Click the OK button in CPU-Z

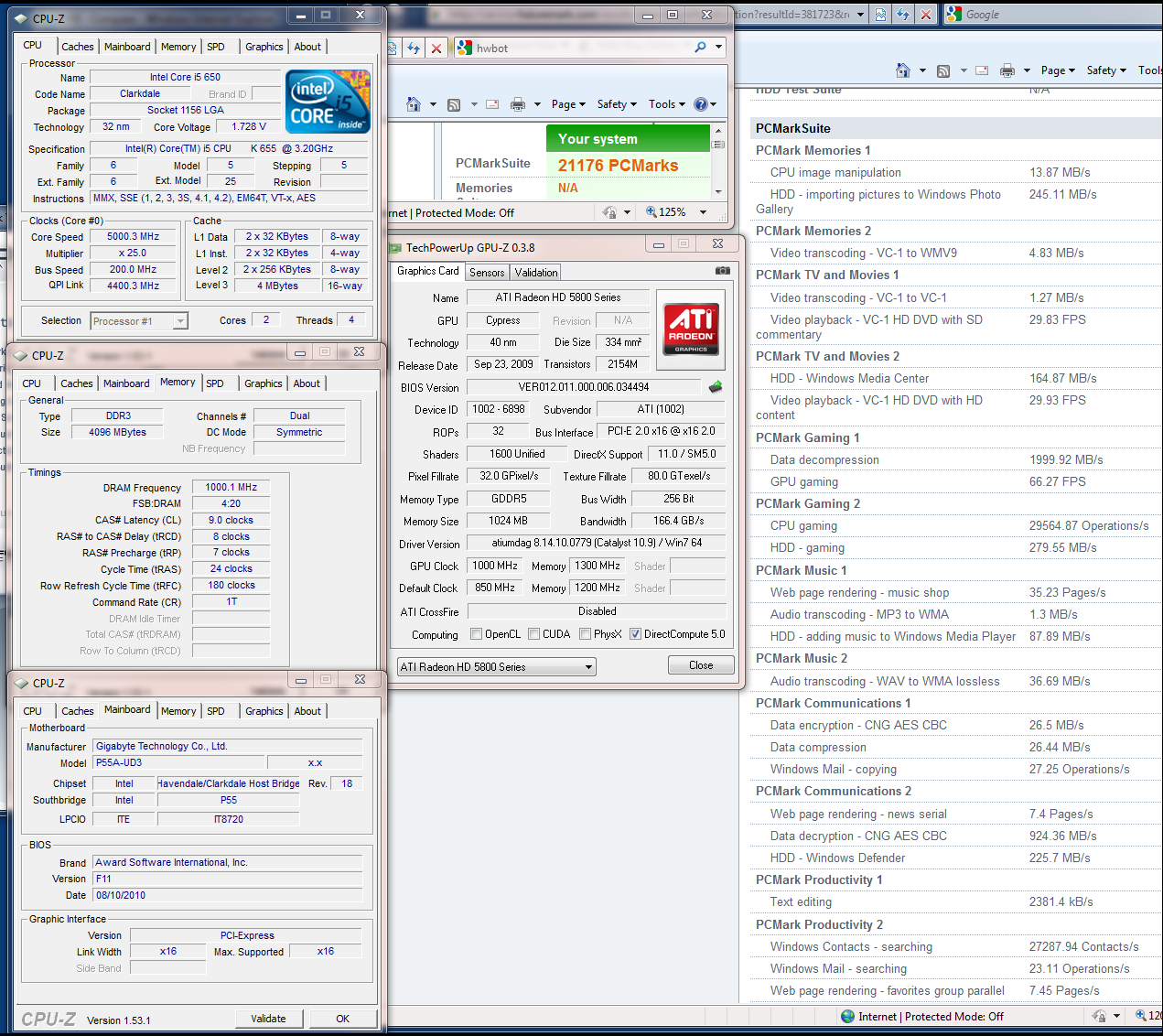coord(342,1019)
